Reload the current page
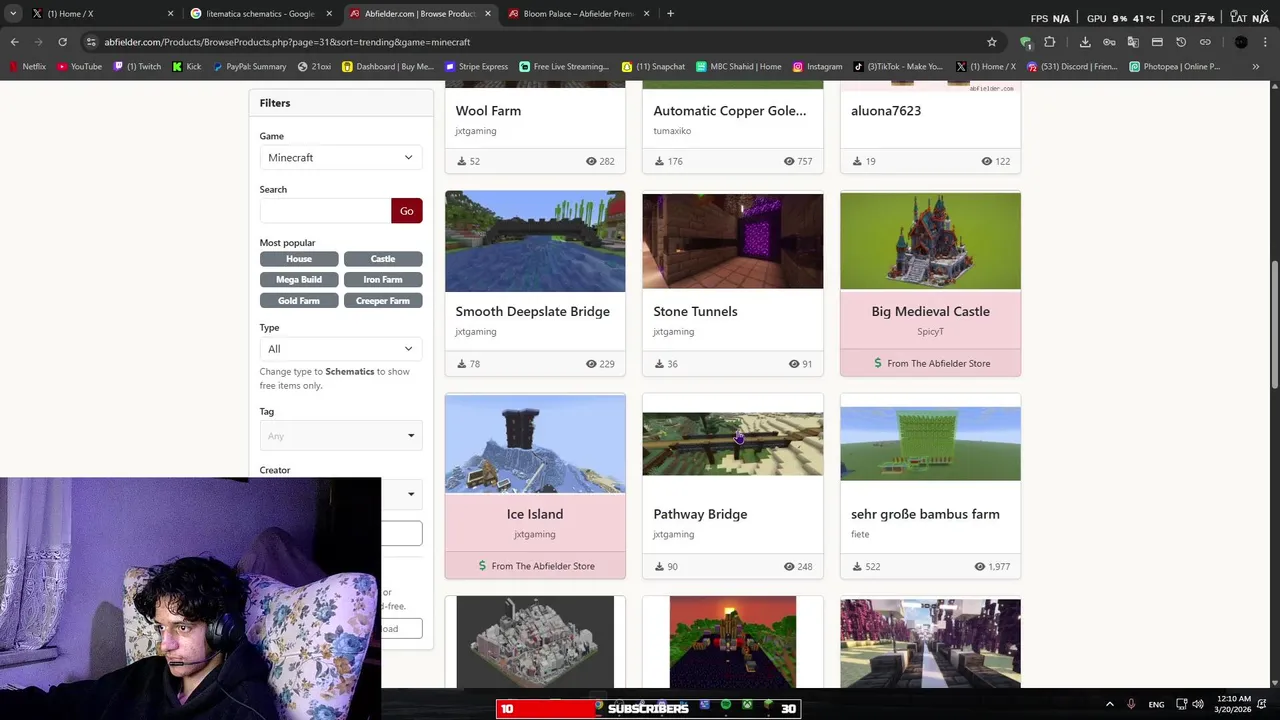Image resolution: width=1280 pixels, height=720 pixels. pyautogui.click(x=62, y=42)
